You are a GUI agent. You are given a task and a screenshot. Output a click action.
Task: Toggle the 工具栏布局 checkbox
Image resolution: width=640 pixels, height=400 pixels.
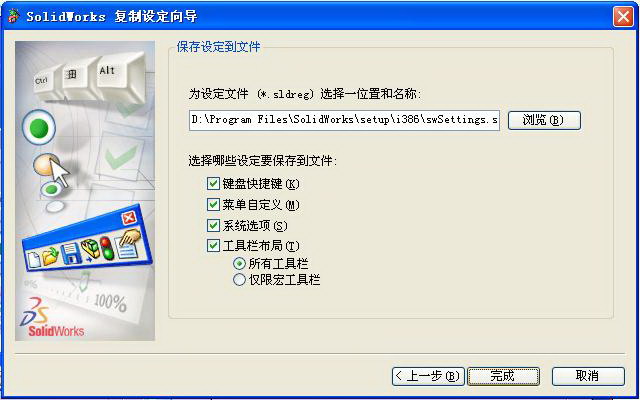pyautogui.click(x=213, y=246)
